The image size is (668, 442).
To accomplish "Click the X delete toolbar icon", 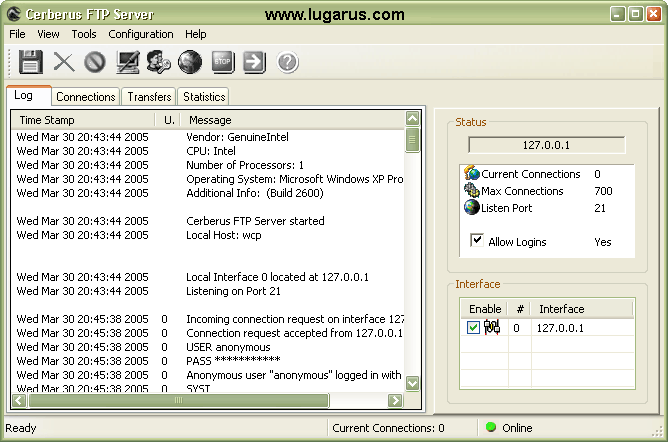I will coord(64,62).
